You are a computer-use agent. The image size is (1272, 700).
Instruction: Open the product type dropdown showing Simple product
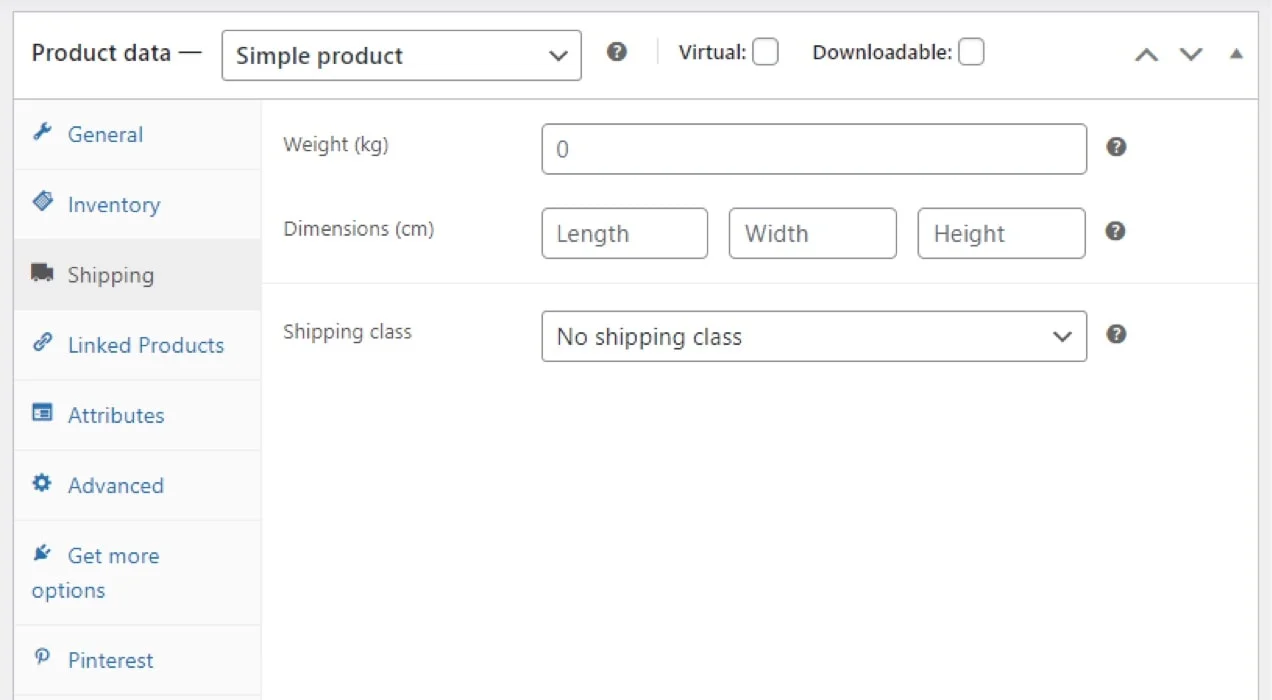pos(400,55)
